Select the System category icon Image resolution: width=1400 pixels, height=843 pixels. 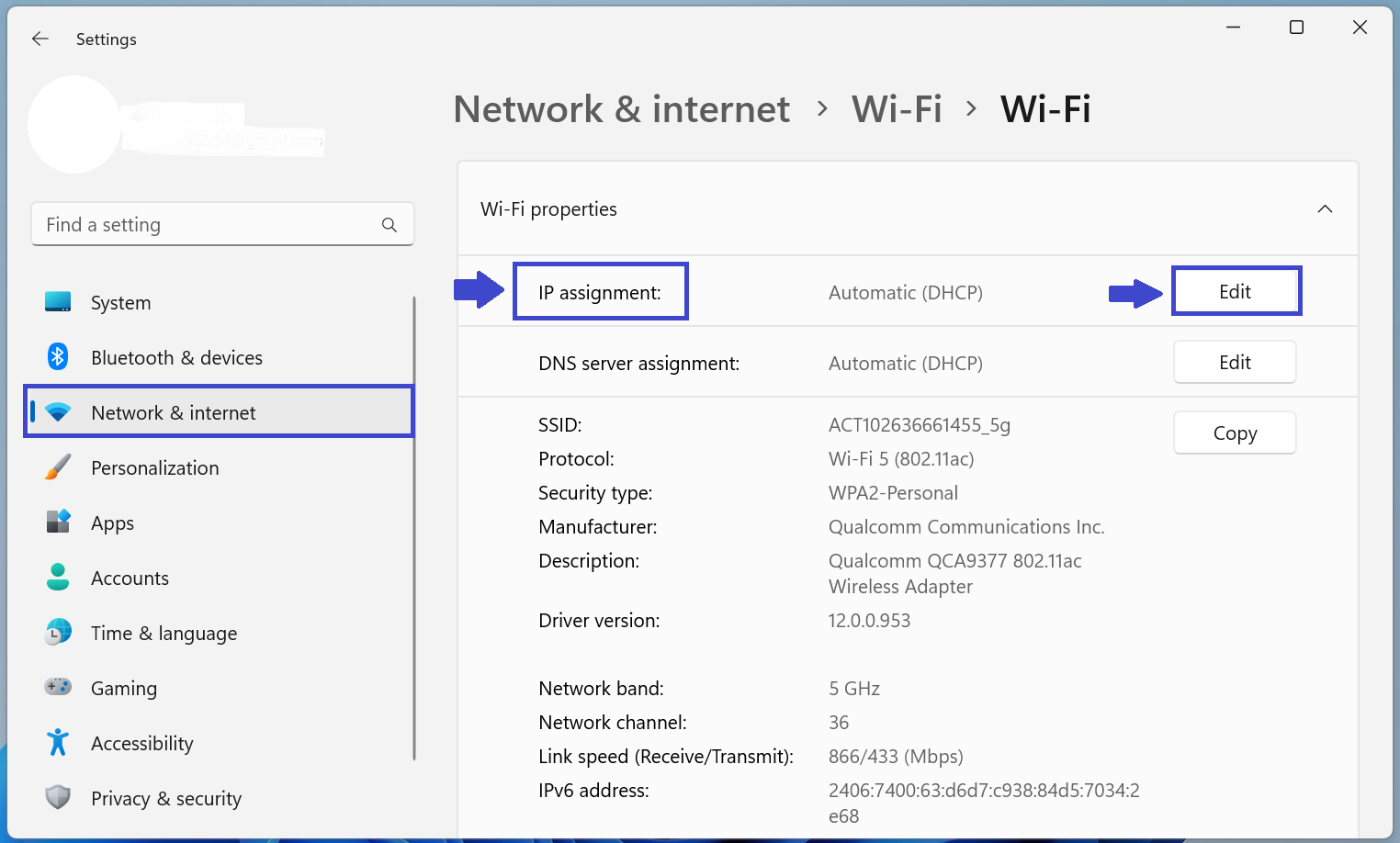click(57, 302)
